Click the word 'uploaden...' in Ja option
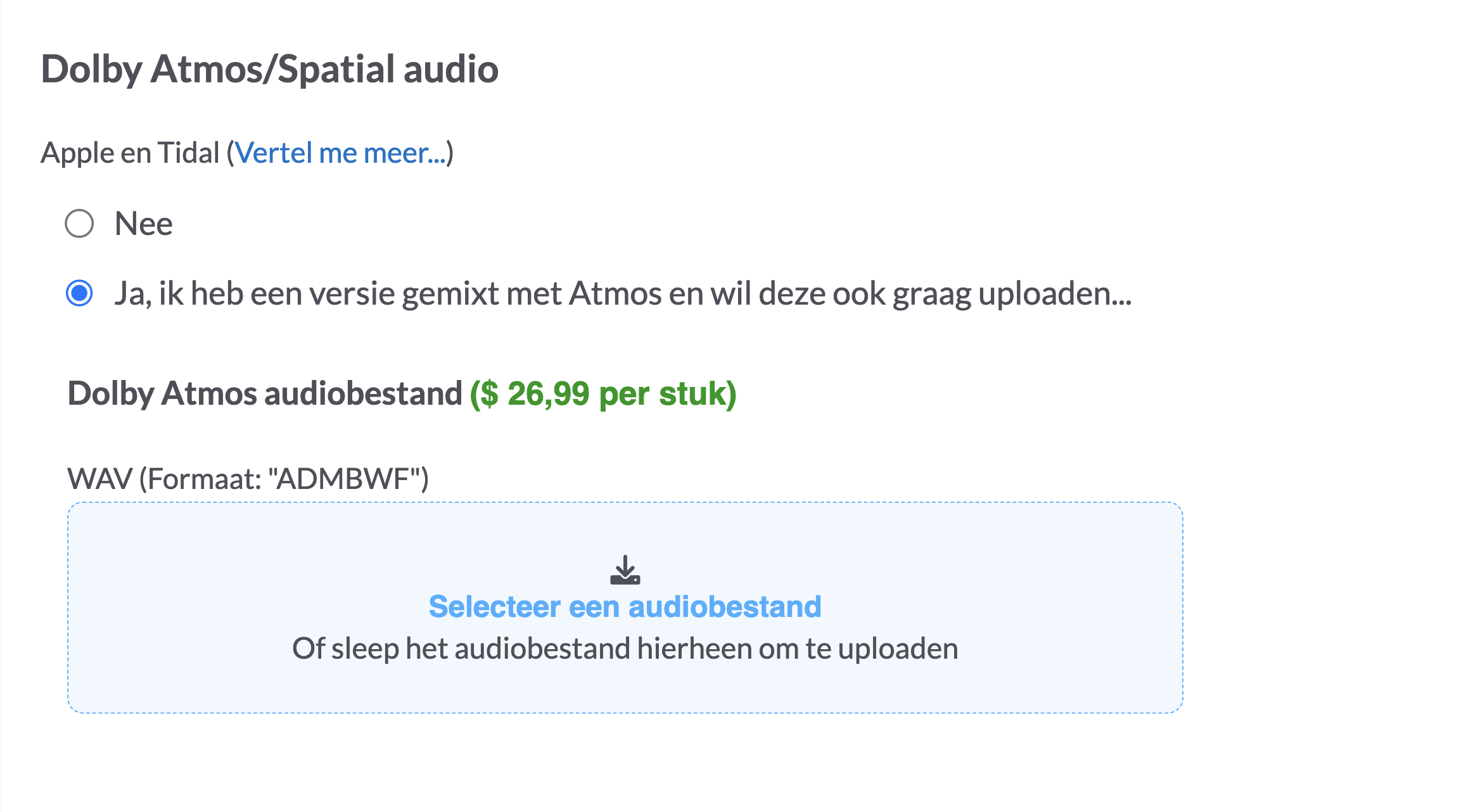1466x812 pixels. [x=1055, y=295]
